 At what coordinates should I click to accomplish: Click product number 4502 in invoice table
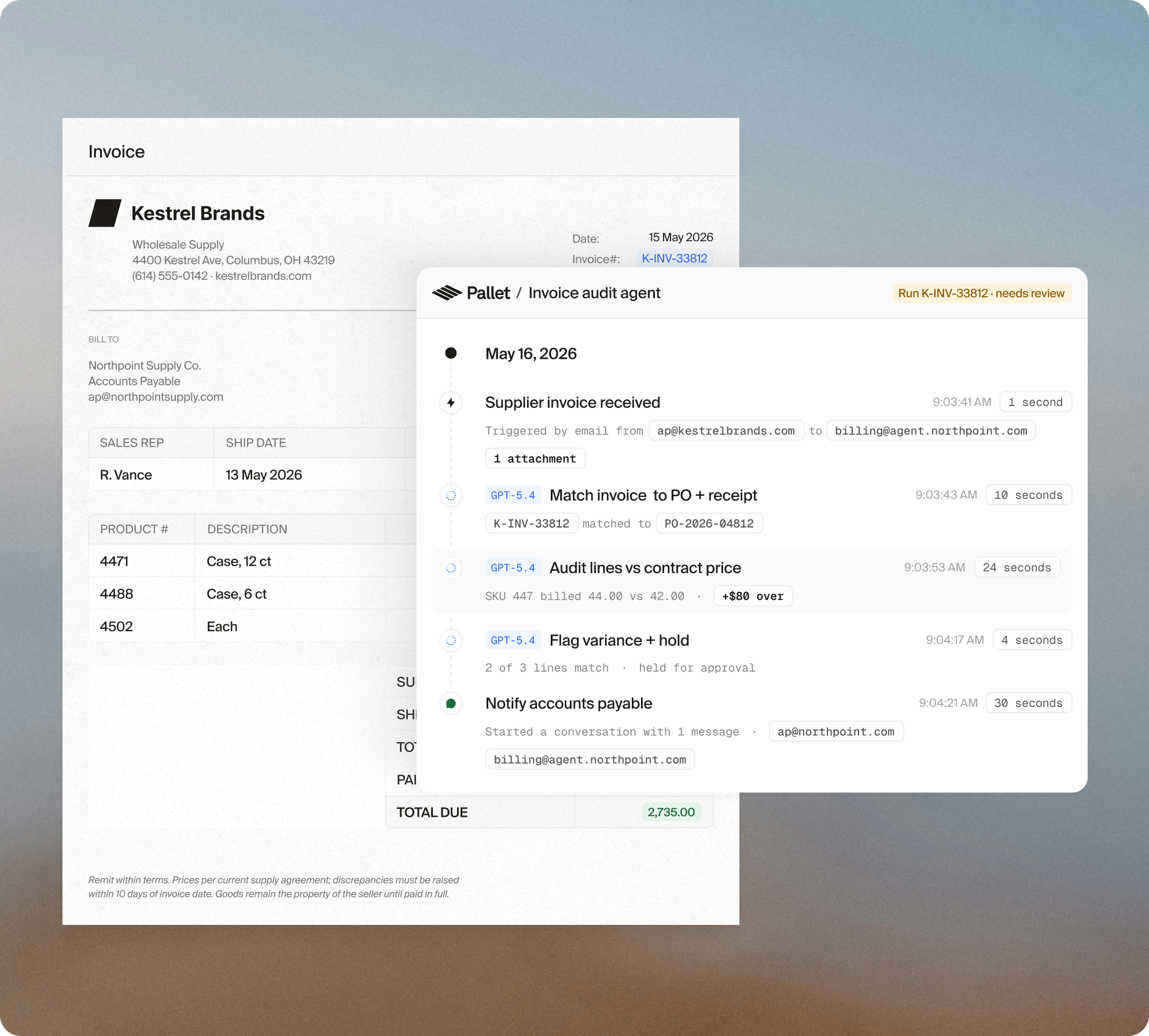pyautogui.click(x=116, y=626)
